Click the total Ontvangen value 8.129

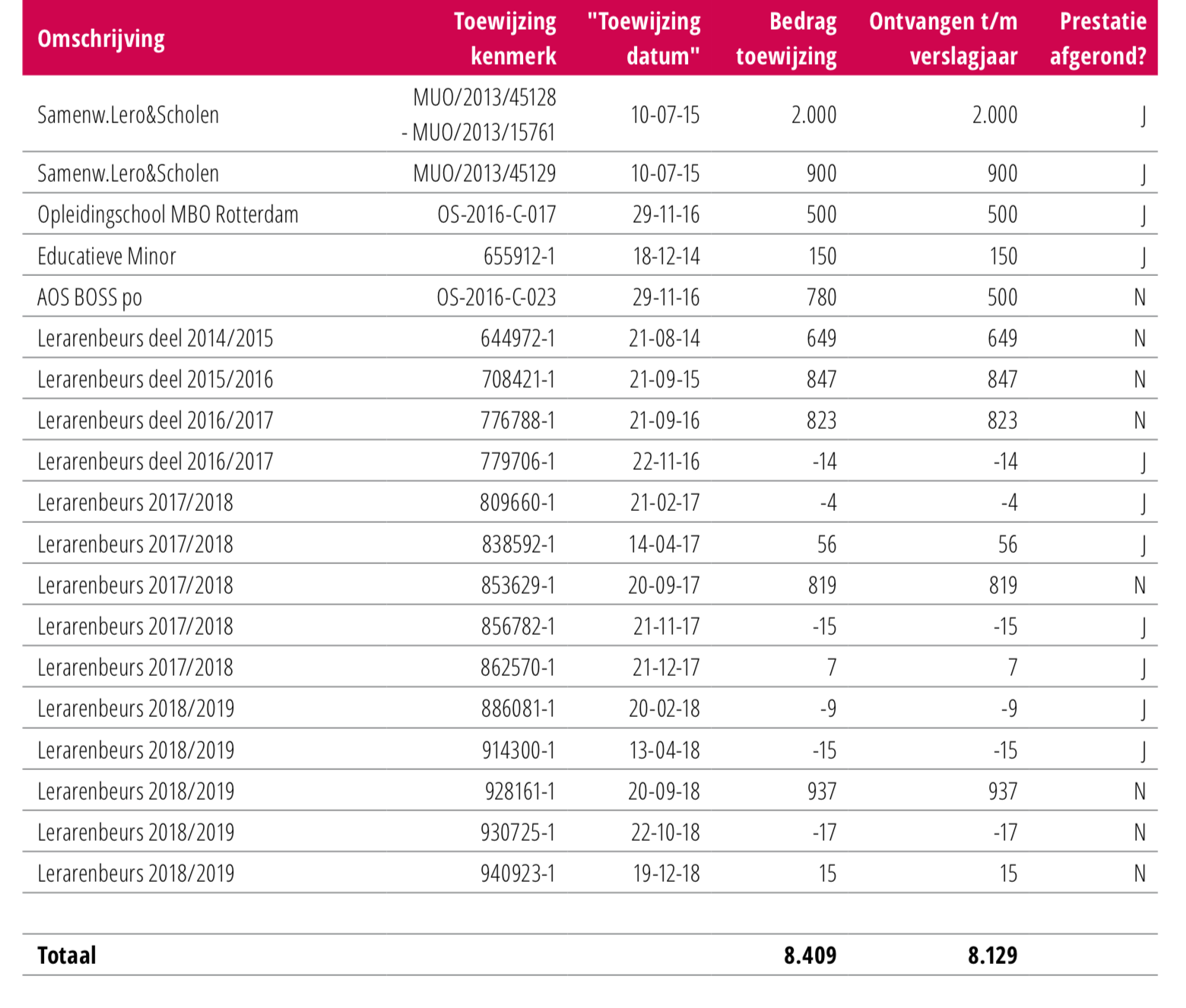992,956
